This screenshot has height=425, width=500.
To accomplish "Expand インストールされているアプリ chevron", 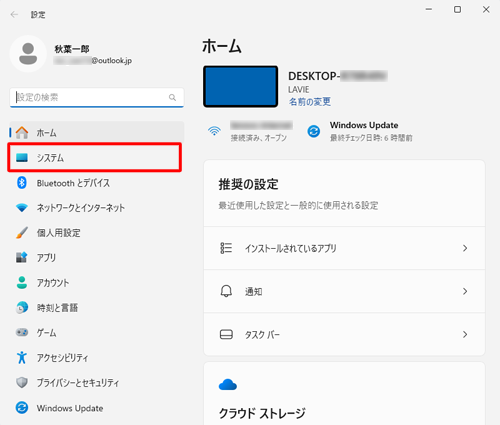I will [x=465, y=248].
